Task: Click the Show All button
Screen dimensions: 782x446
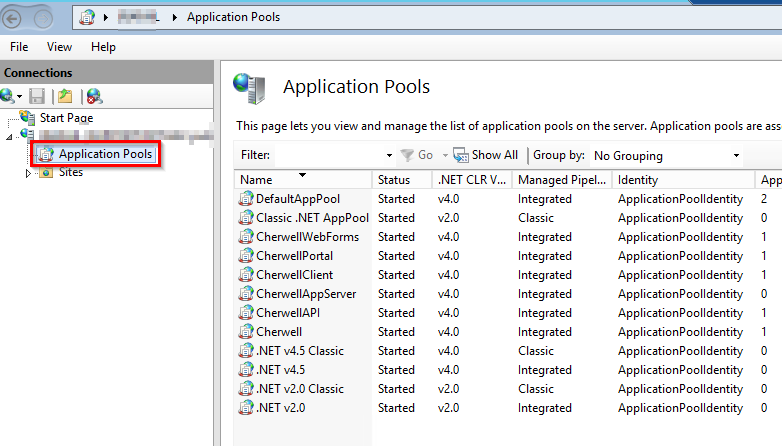Action: click(494, 155)
